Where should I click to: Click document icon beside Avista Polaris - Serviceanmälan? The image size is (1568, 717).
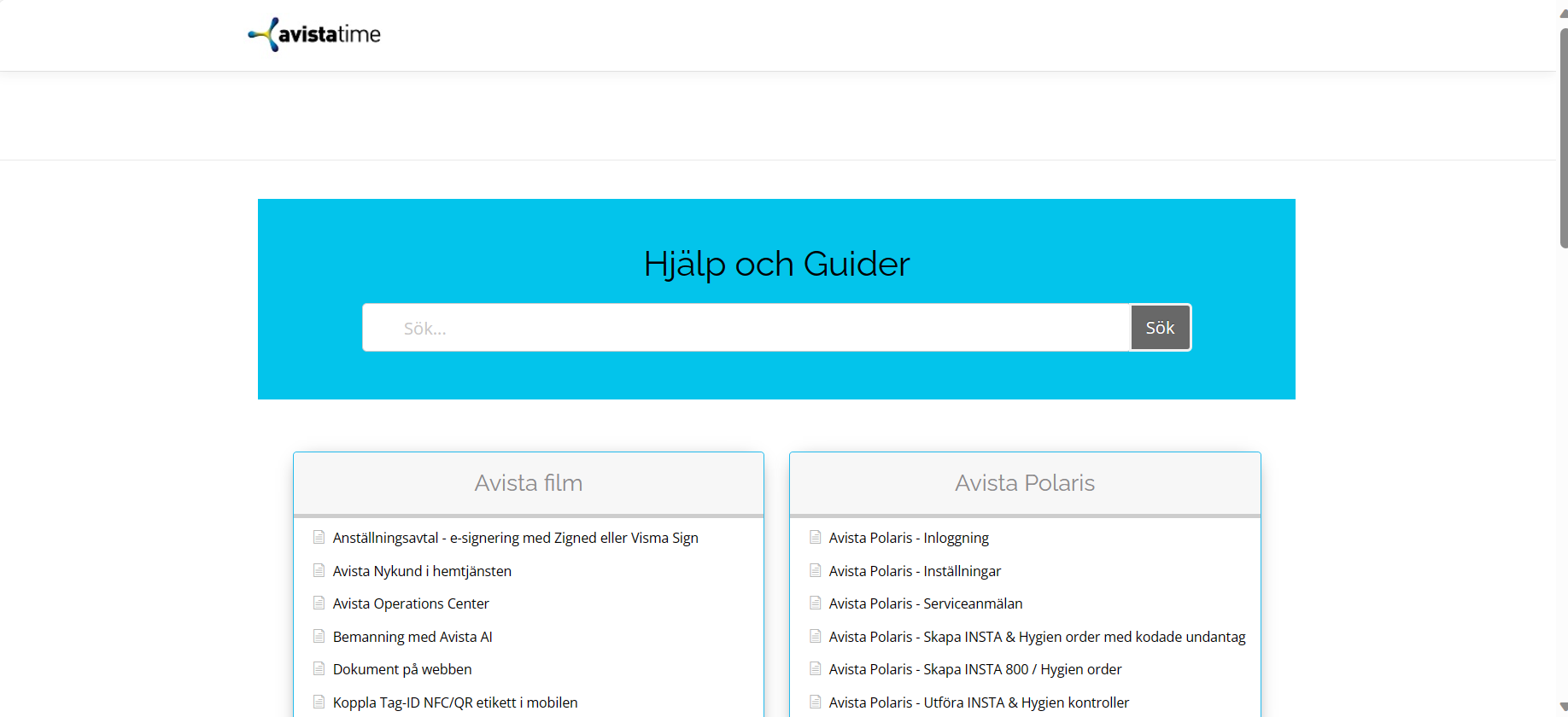[x=815, y=603]
